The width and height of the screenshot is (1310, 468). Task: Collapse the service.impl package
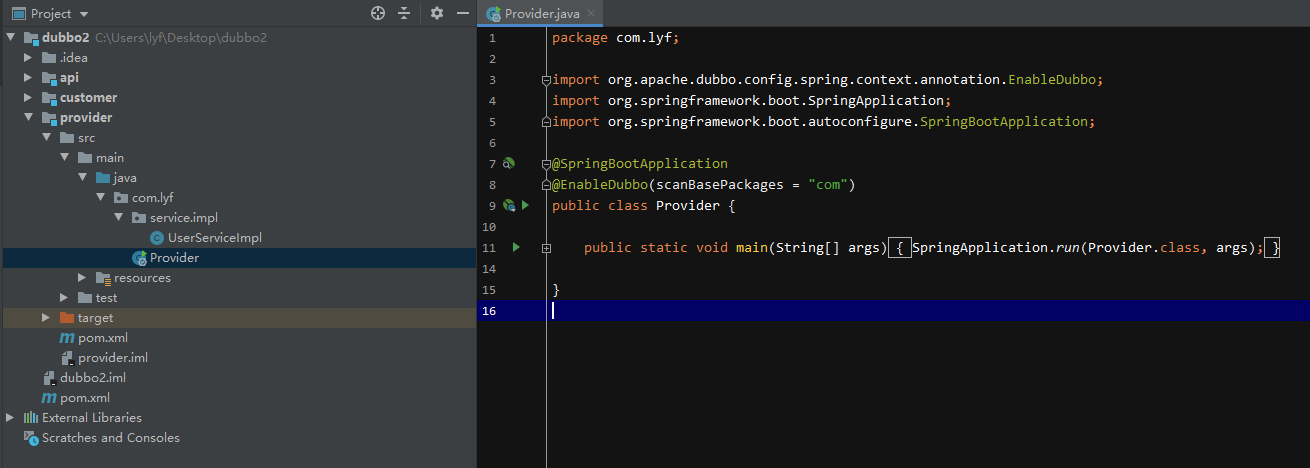coord(119,218)
